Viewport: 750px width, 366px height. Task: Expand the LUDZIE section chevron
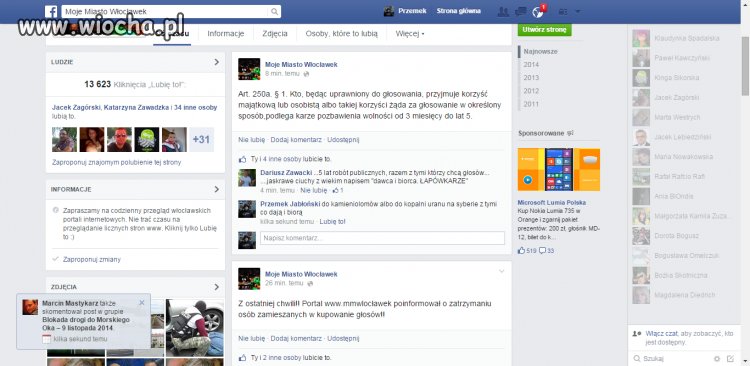tap(217, 62)
